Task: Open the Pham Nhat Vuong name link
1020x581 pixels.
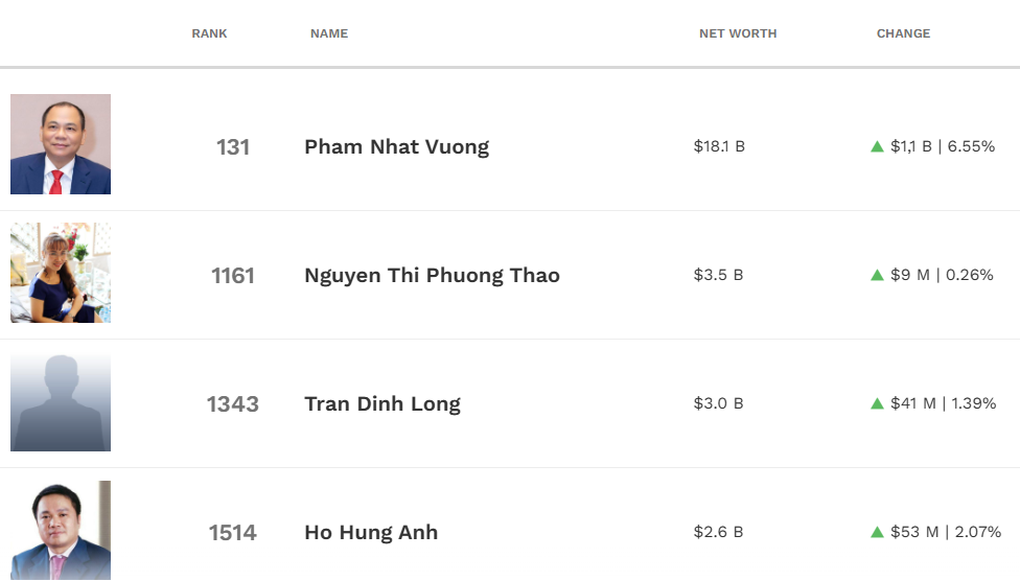Action: point(397,147)
